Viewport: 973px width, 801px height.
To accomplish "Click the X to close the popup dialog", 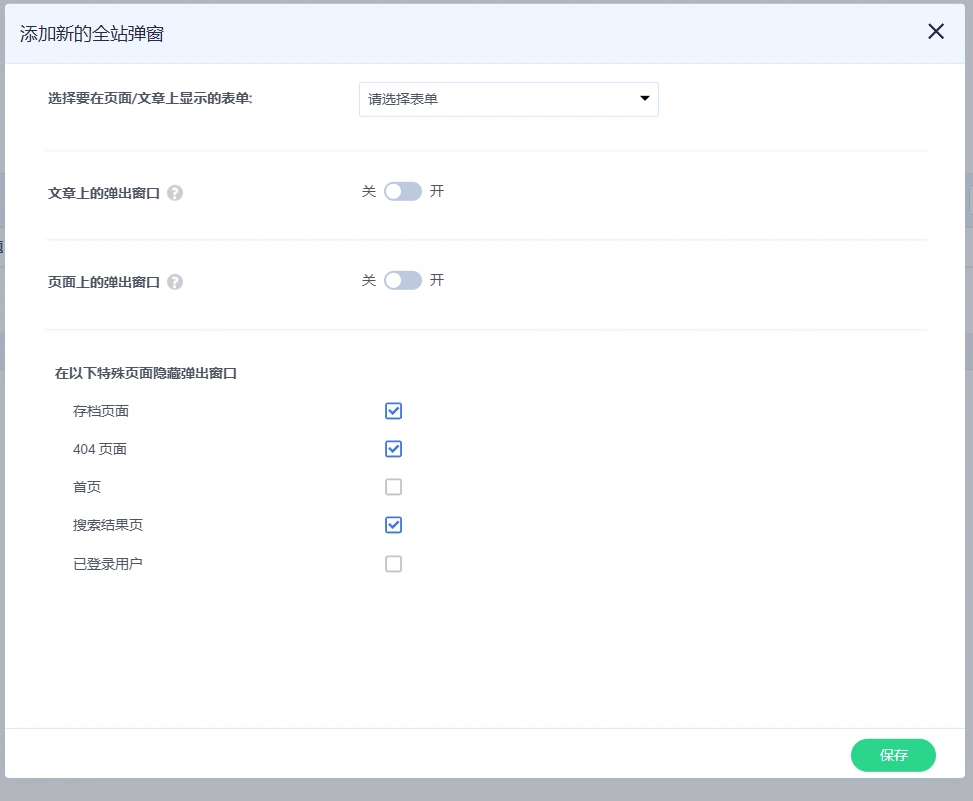I will point(936,31).
